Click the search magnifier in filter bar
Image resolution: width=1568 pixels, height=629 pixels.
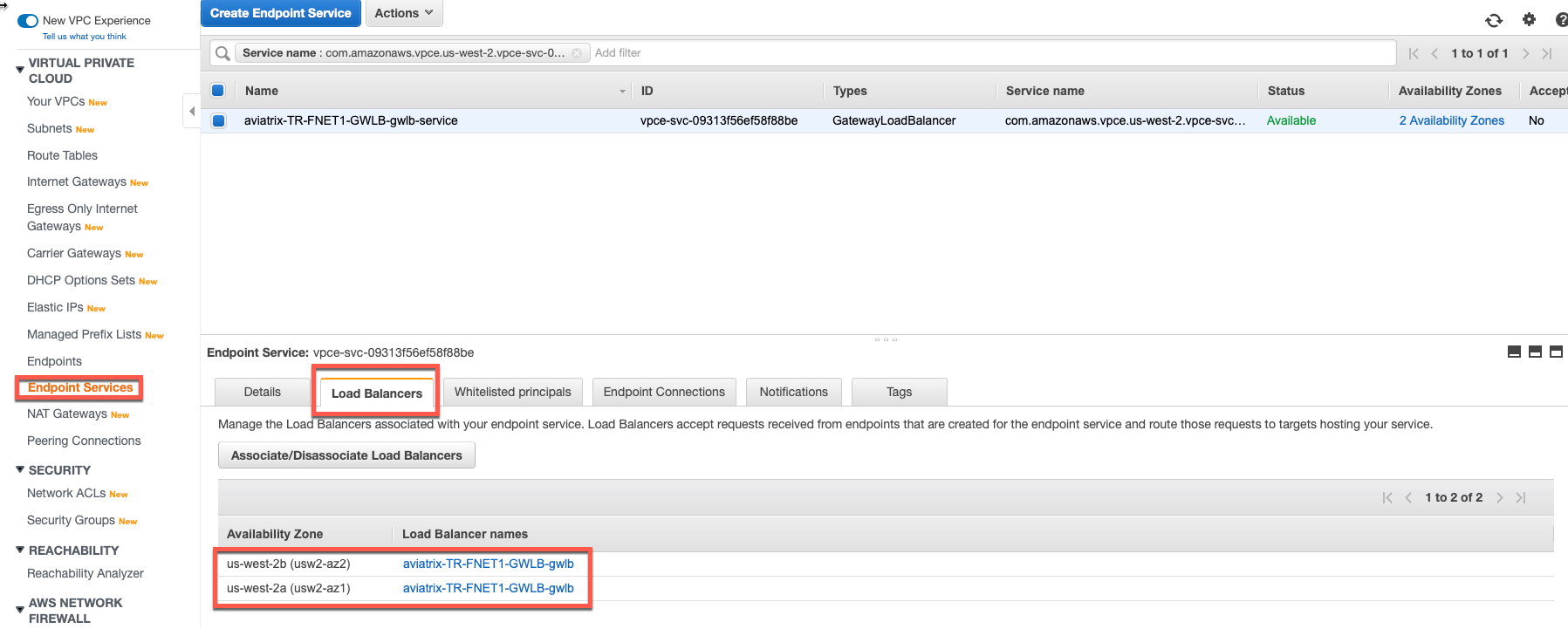click(223, 53)
